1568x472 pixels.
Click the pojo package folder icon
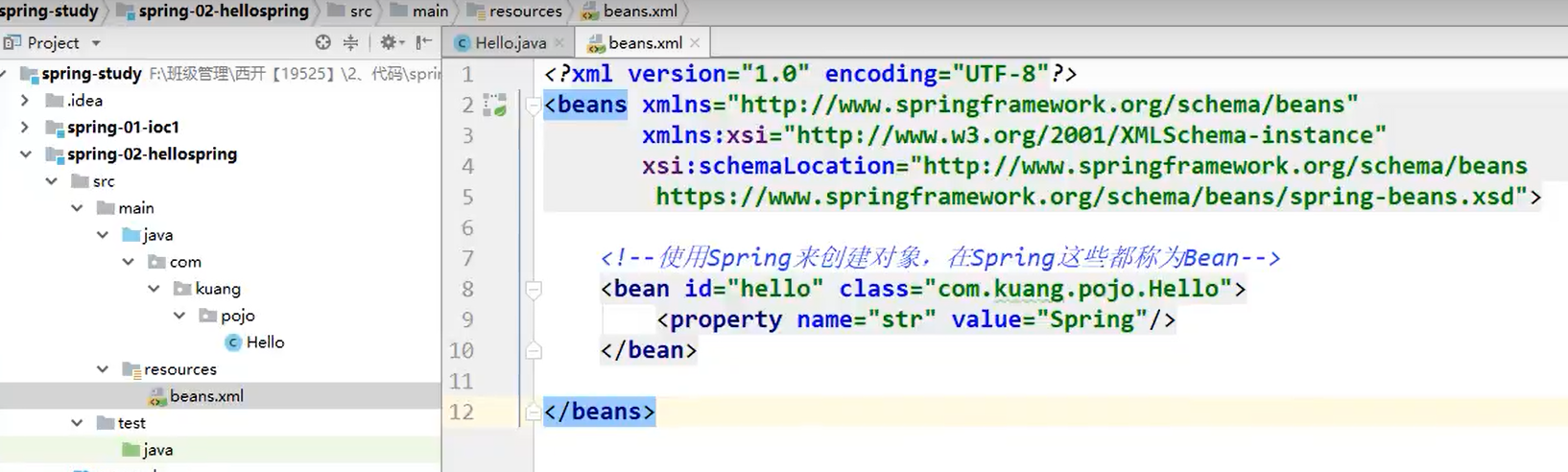(207, 316)
